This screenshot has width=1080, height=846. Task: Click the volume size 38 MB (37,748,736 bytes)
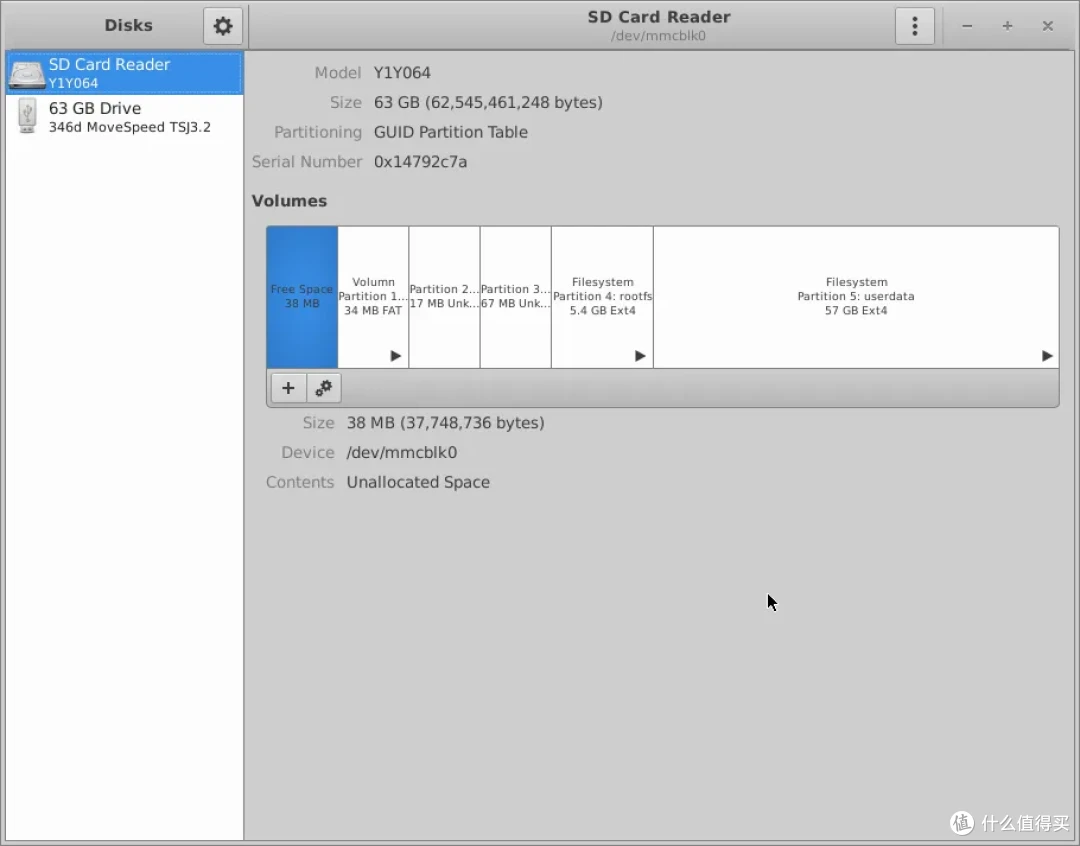click(x=446, y=423)
